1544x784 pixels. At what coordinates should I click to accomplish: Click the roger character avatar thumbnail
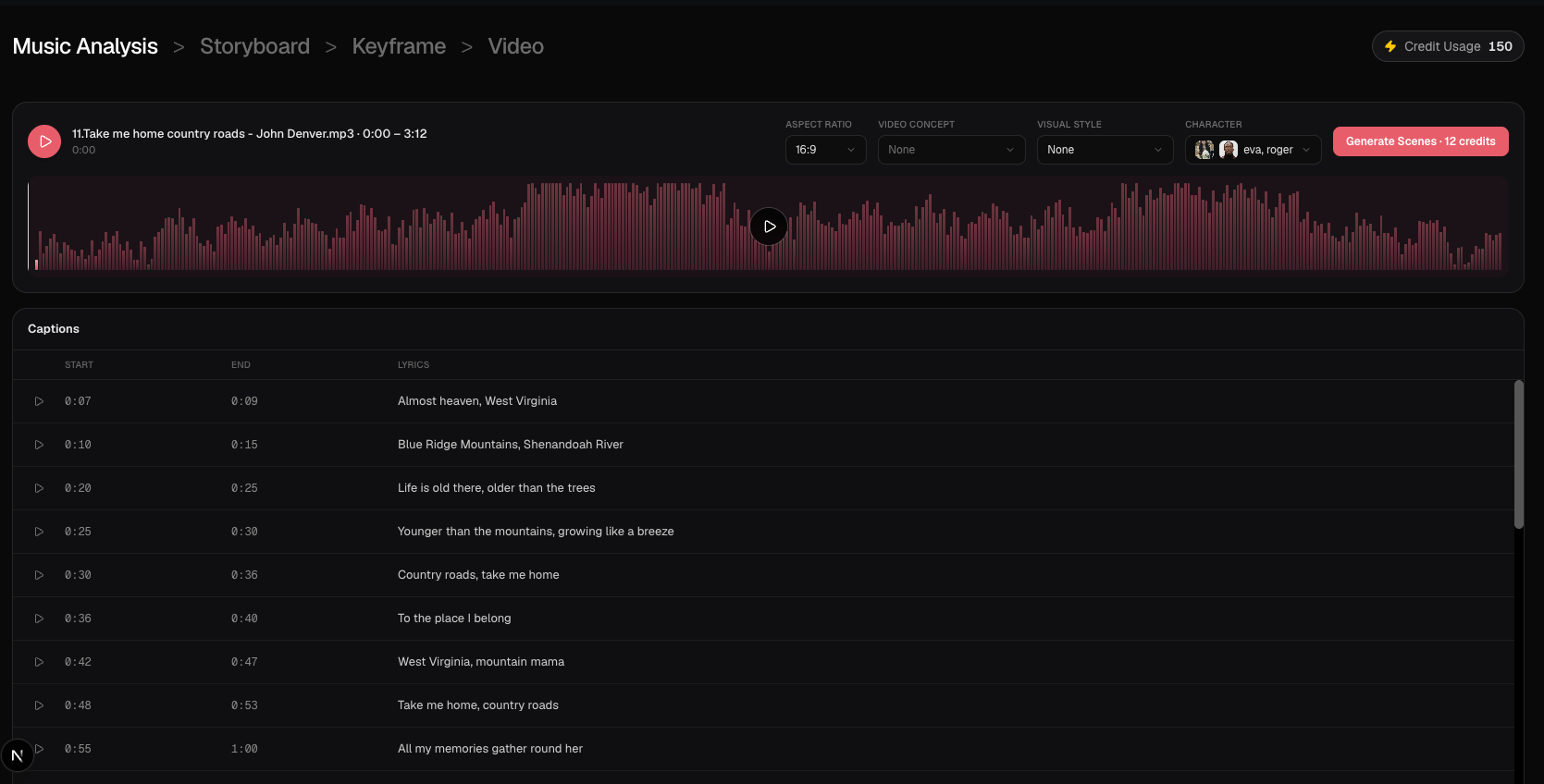tap(1229, 150)
